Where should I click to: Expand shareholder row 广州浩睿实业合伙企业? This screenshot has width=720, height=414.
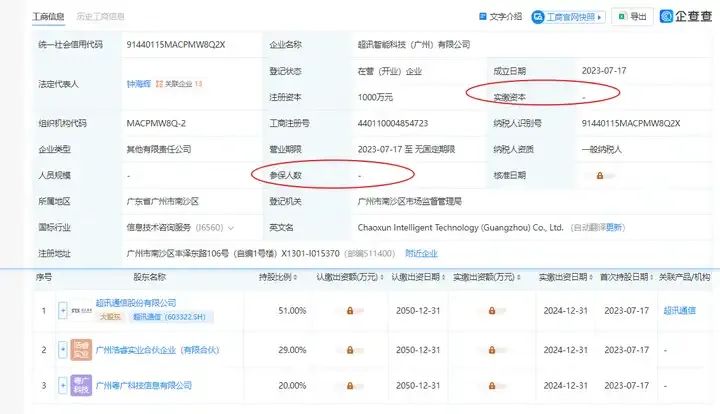point(63,350)
